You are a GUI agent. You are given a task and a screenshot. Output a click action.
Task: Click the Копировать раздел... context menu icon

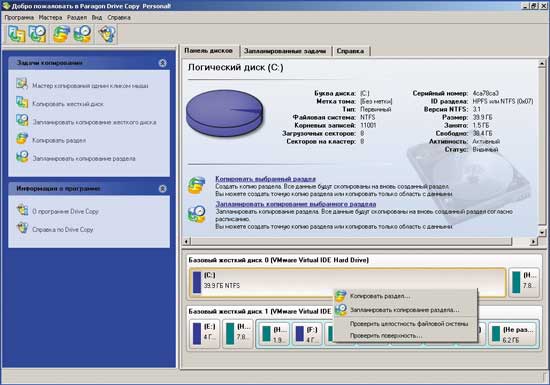pos(341,296)
